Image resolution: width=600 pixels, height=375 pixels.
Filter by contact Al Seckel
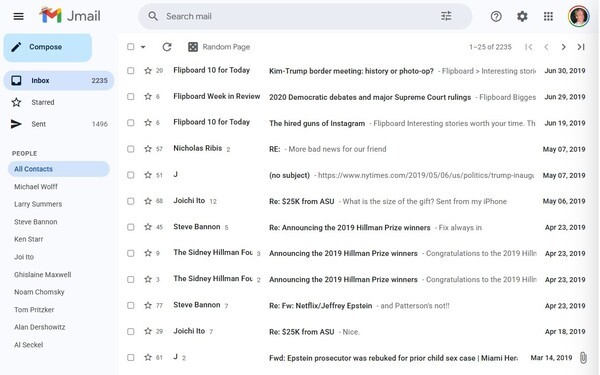click(x=28, y=345)
